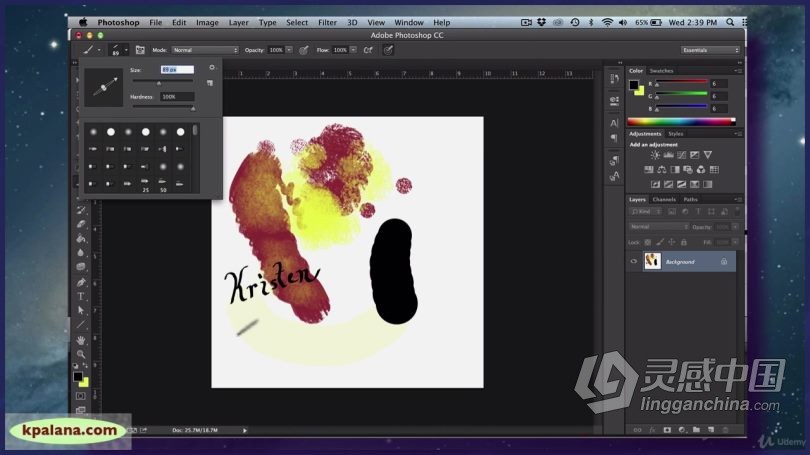Open the Essentials workspace dropdown
This screenshot has height=455, width=810.
click(710, 50)
